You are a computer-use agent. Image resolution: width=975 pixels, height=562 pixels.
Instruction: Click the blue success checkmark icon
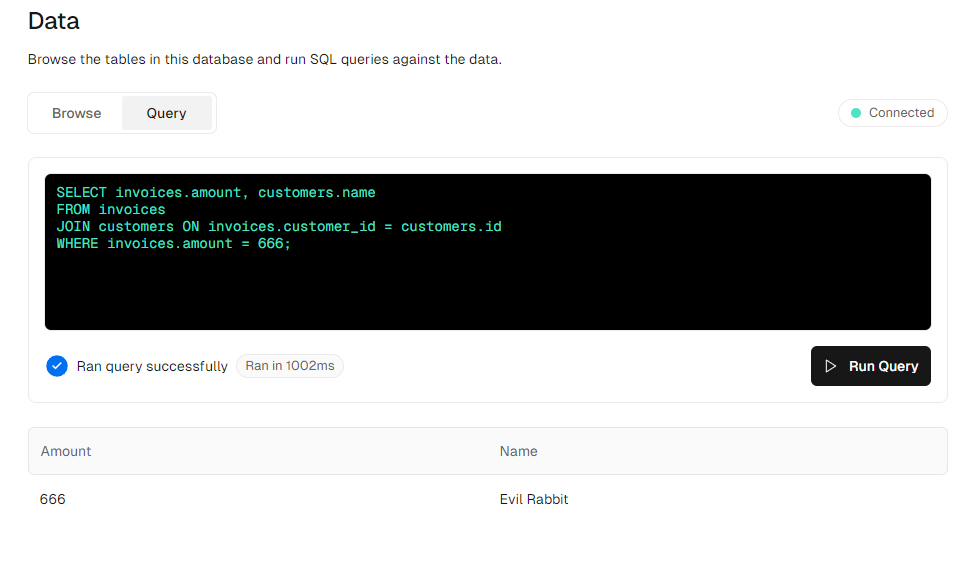[57, 366]
